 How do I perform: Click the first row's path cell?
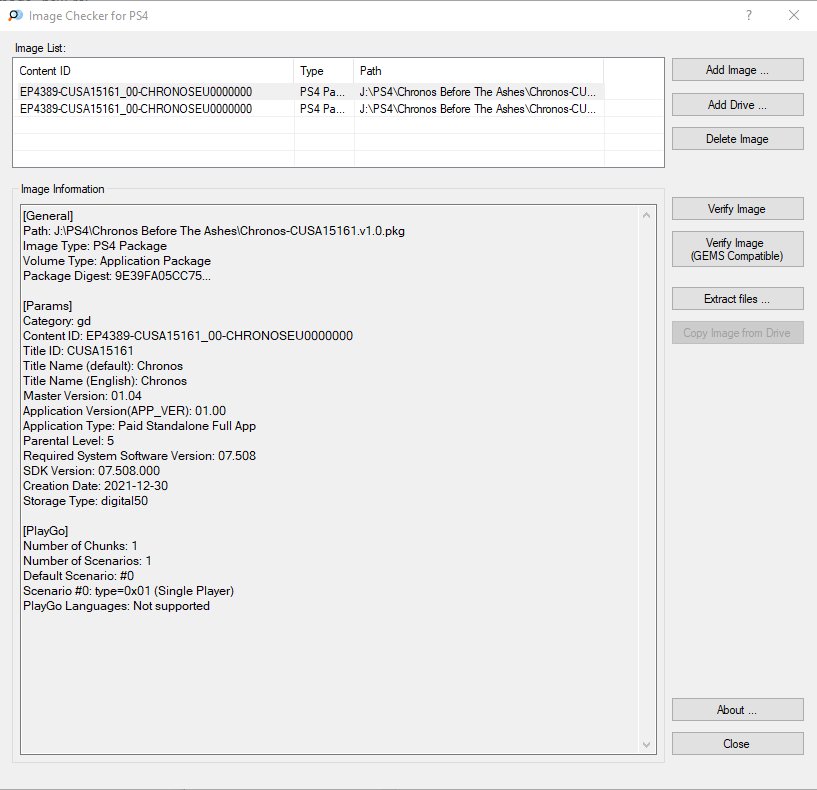click(477, 92)
